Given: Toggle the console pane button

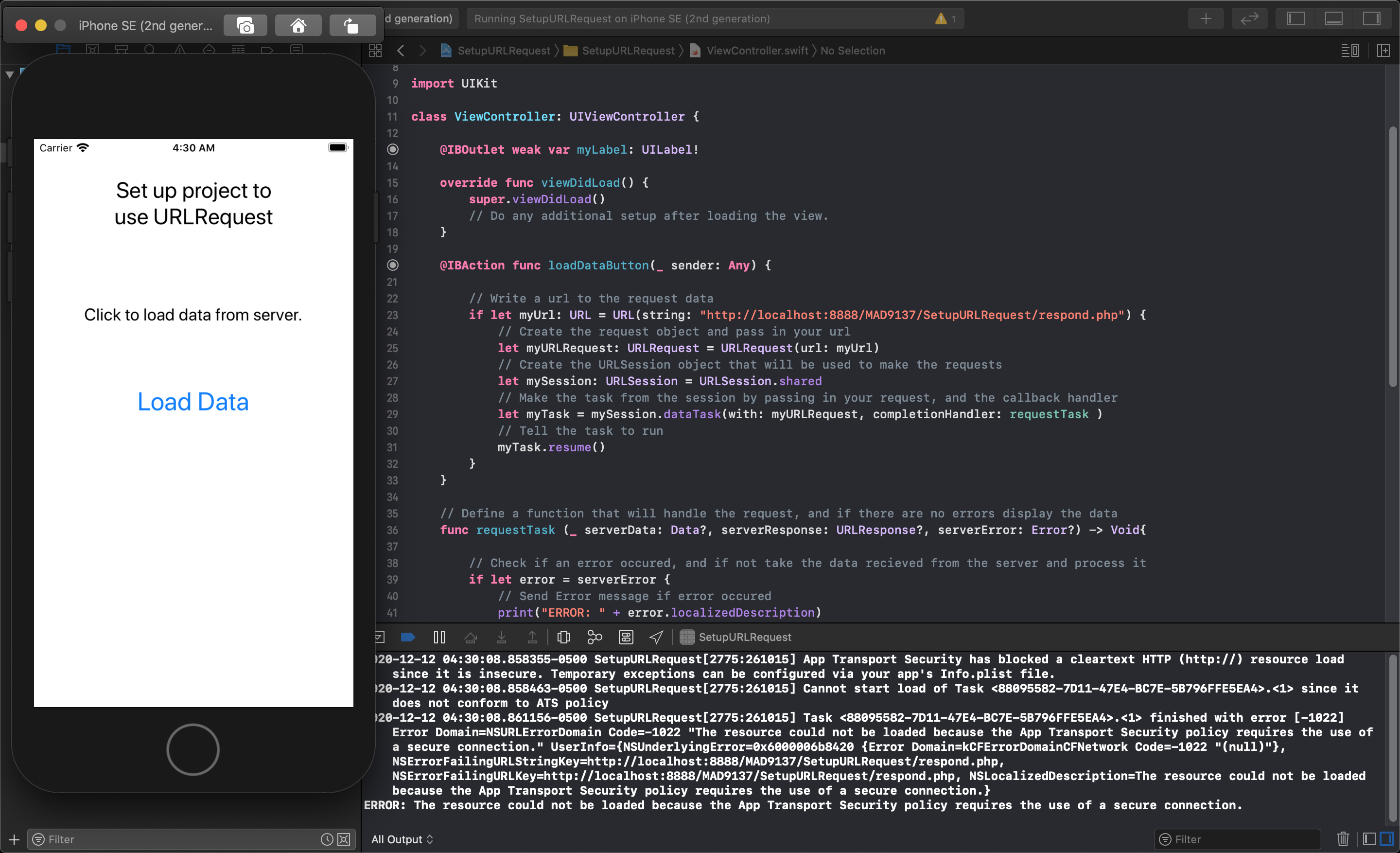Looking at the screenshot, I should tap(1386, 839).
